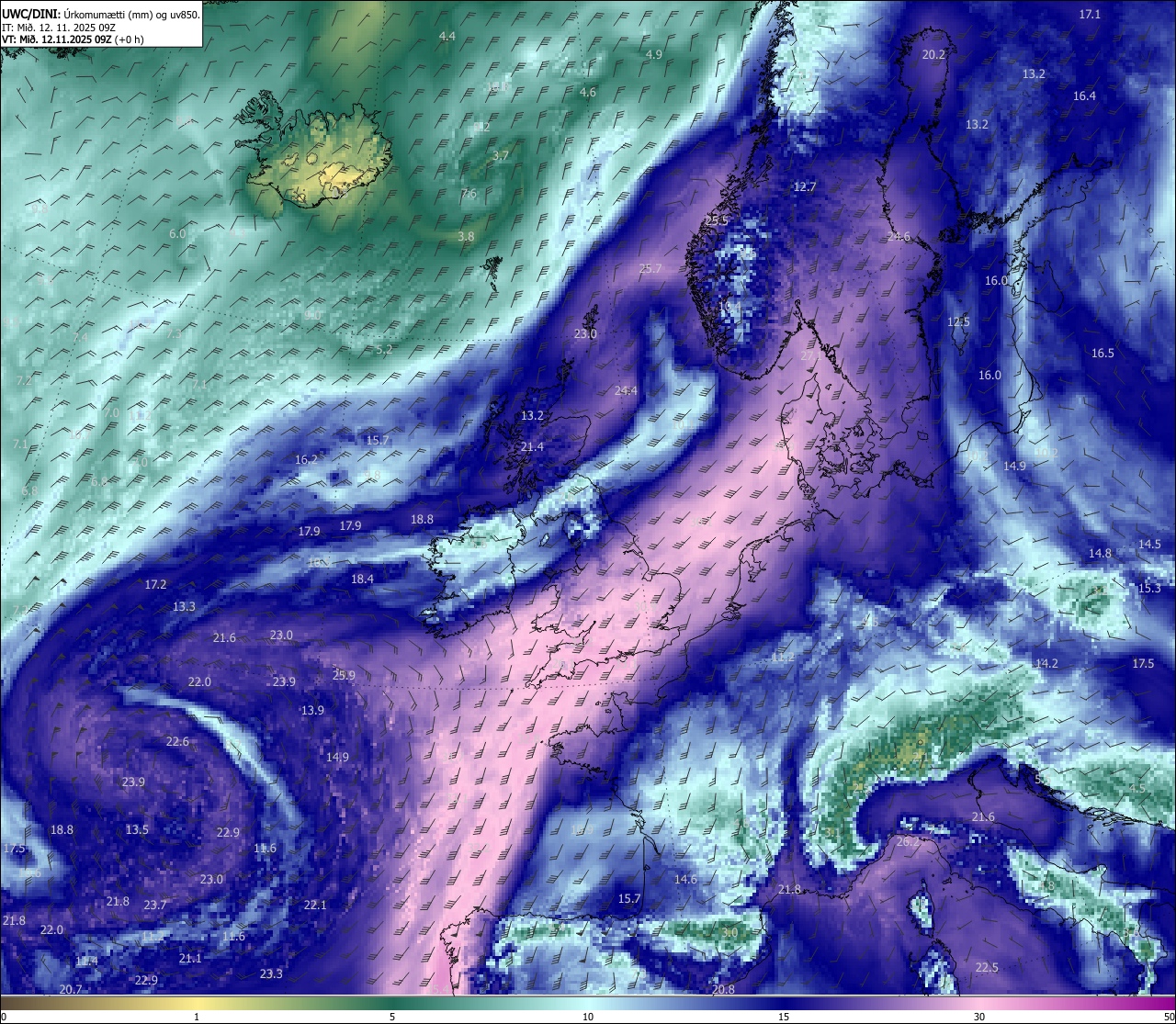
Task: Click the 22.6 map value
Action: pos(177,742)
